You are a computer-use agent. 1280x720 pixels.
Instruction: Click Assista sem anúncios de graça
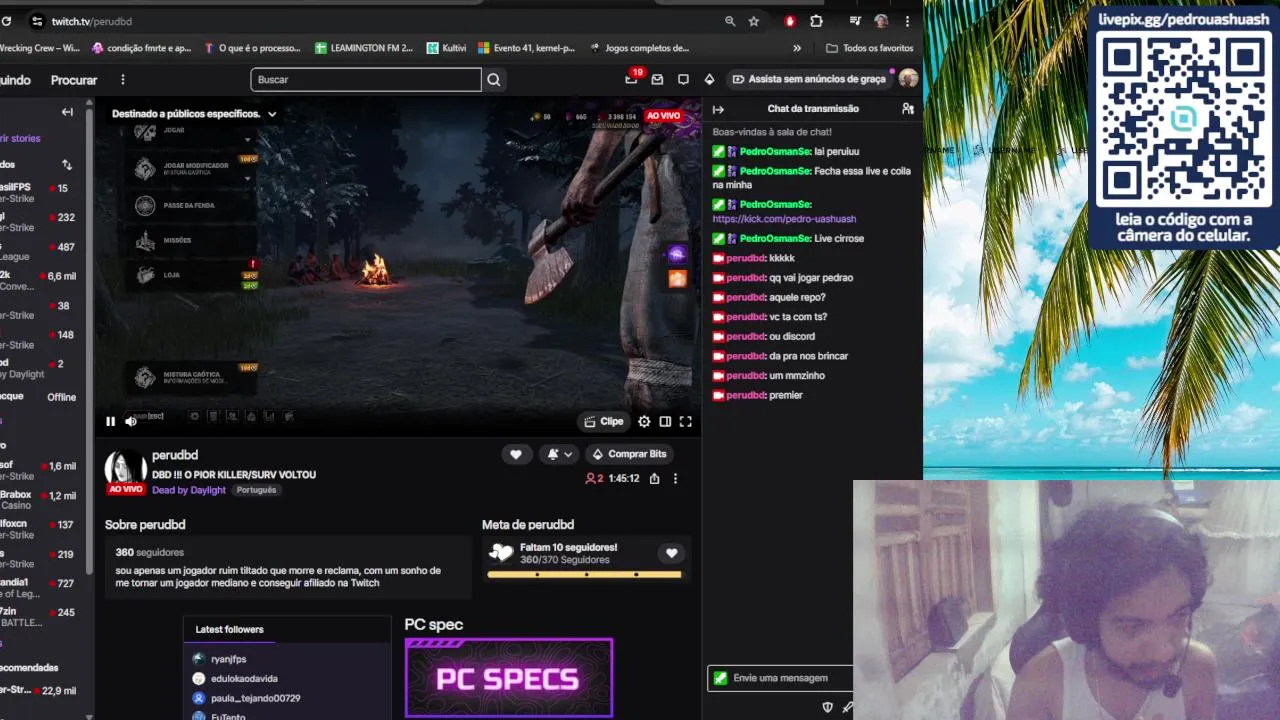click(x=809, y=79)
